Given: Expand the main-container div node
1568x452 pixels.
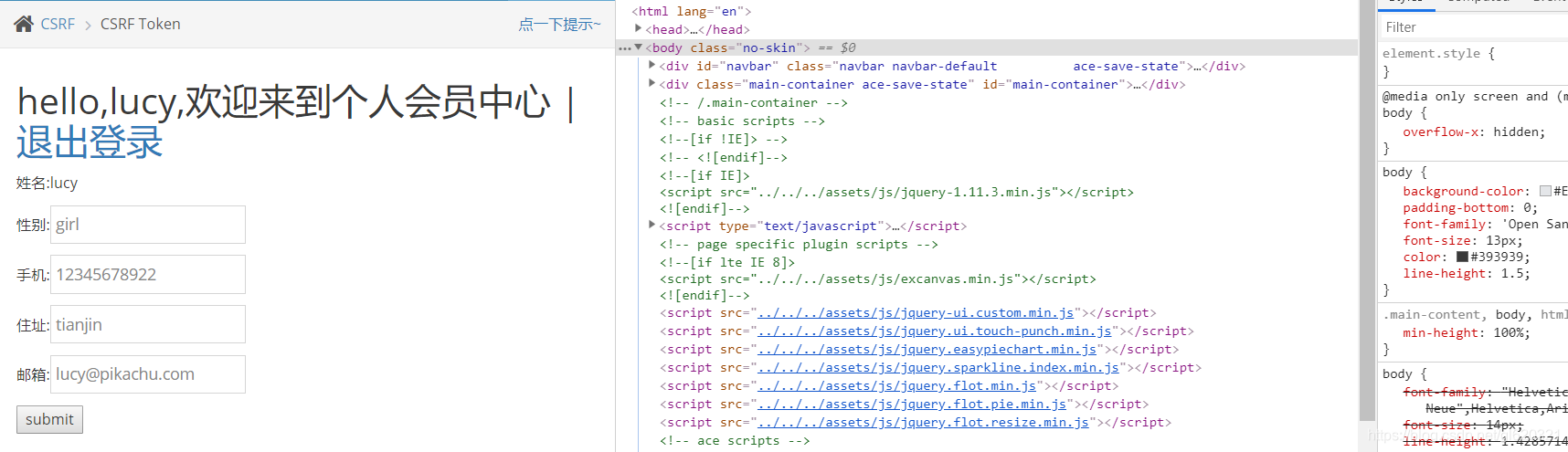Looking at the screenshot, I should 652,83.
